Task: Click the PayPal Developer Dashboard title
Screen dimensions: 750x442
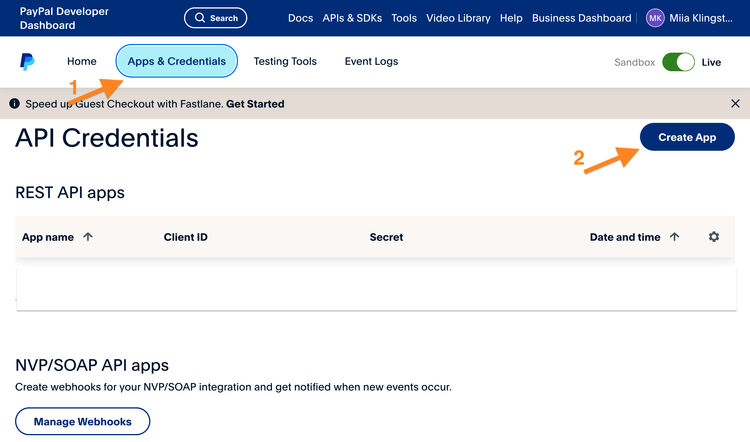Action: [x=64, y=18]
